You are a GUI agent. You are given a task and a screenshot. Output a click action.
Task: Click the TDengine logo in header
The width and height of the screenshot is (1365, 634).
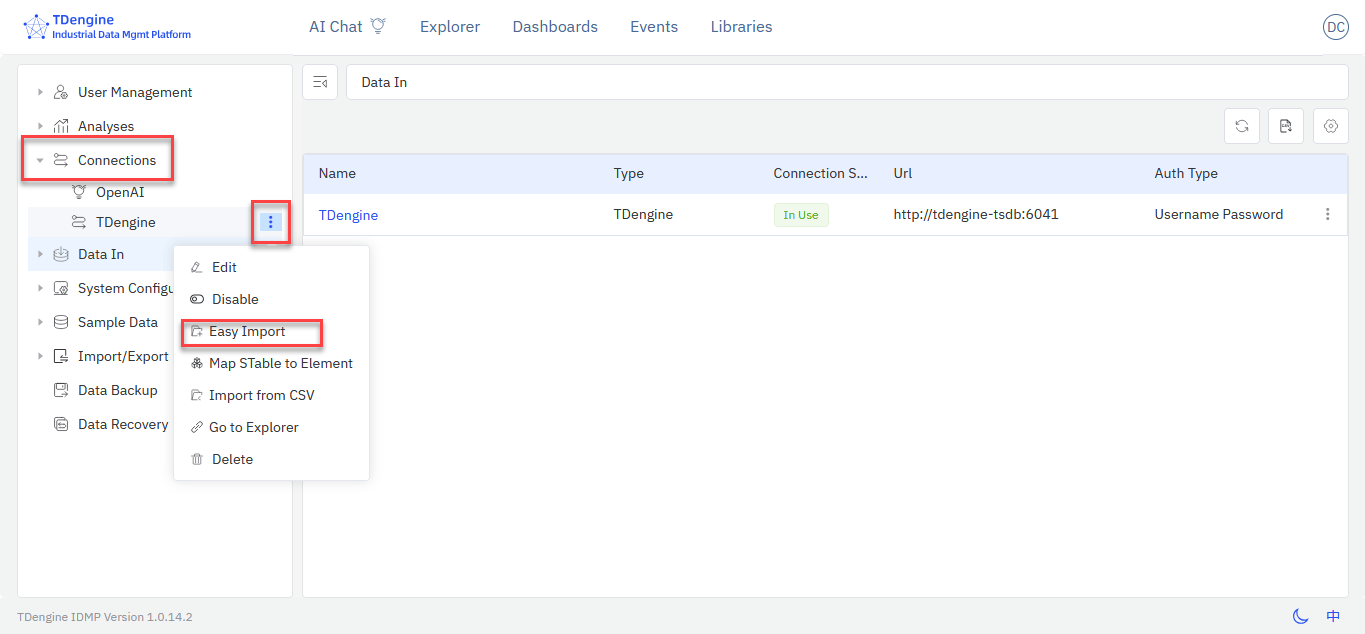[36, 27]
